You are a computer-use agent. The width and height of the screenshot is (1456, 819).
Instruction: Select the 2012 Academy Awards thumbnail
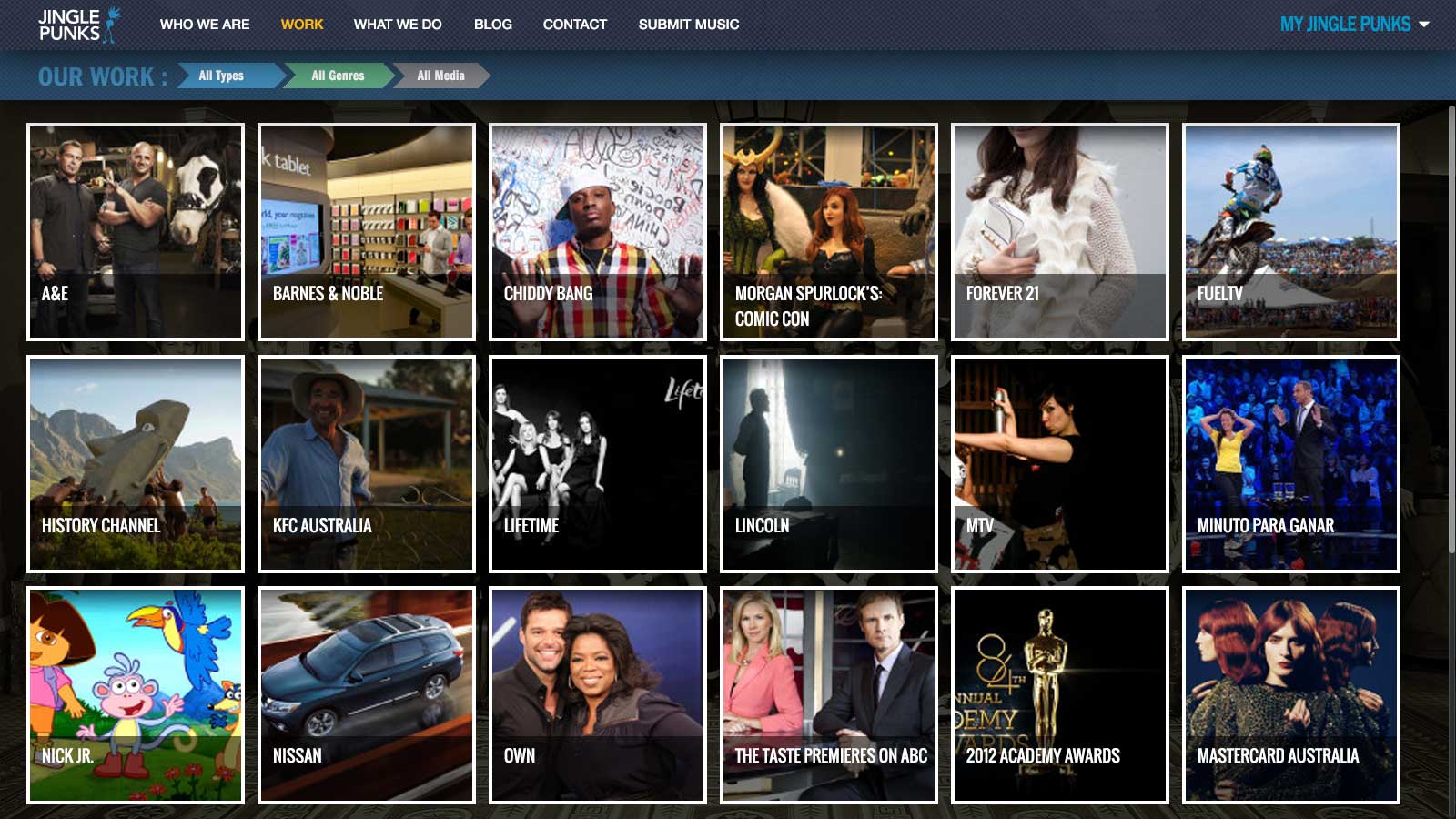pyautogui.click(x=1060, y=695)
